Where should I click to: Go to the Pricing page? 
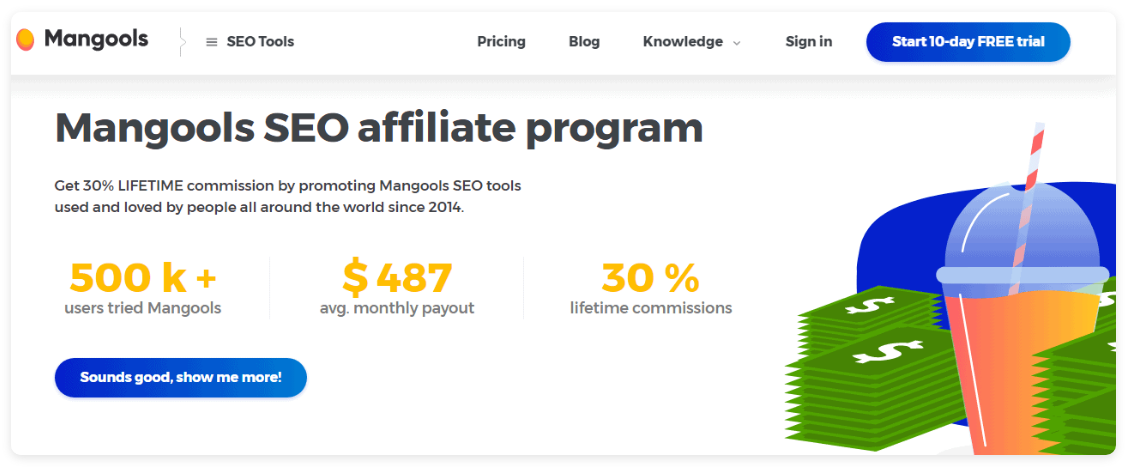click(501, 42)
